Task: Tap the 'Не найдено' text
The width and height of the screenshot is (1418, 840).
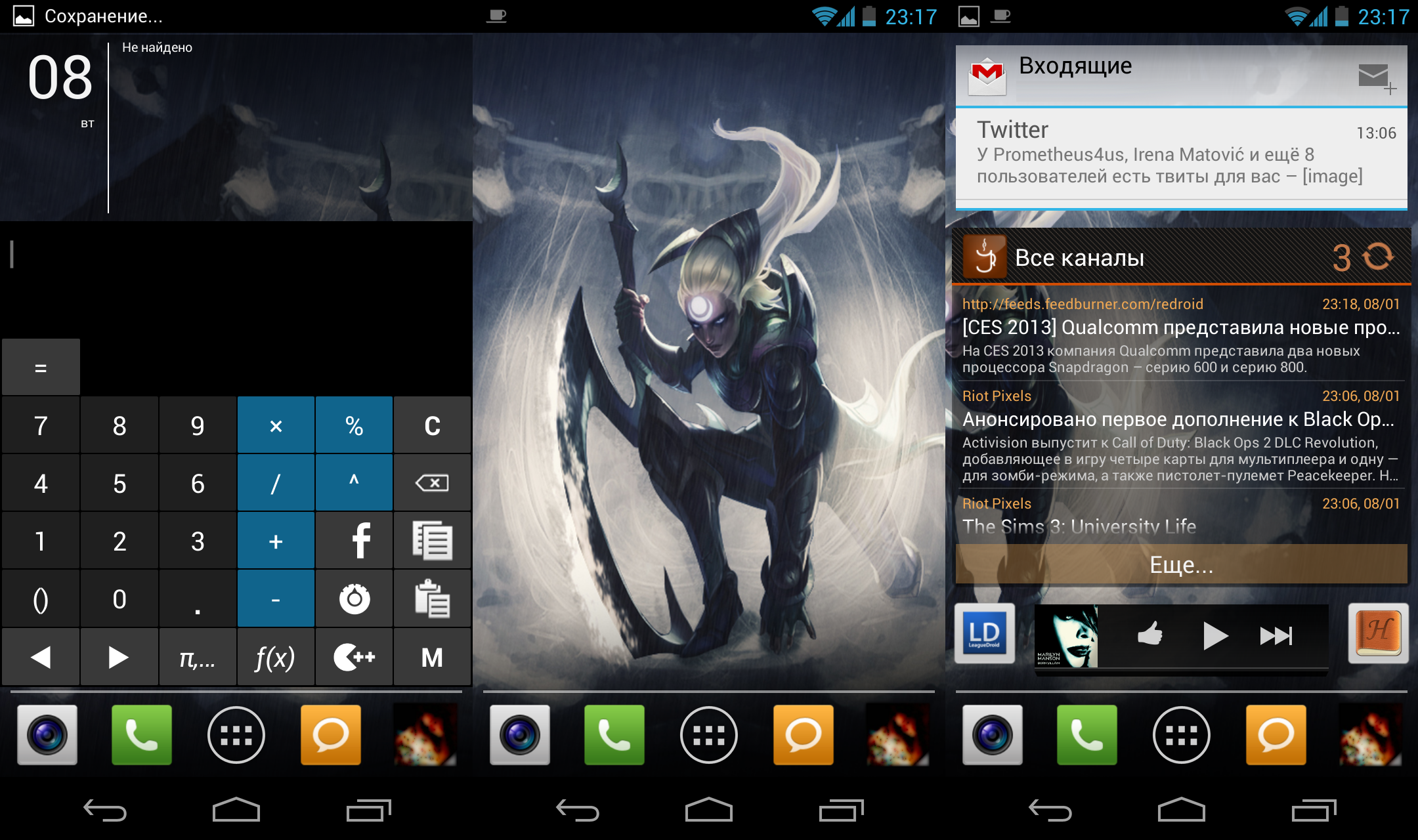Action: pyautogui.click(x=157, y=47)
